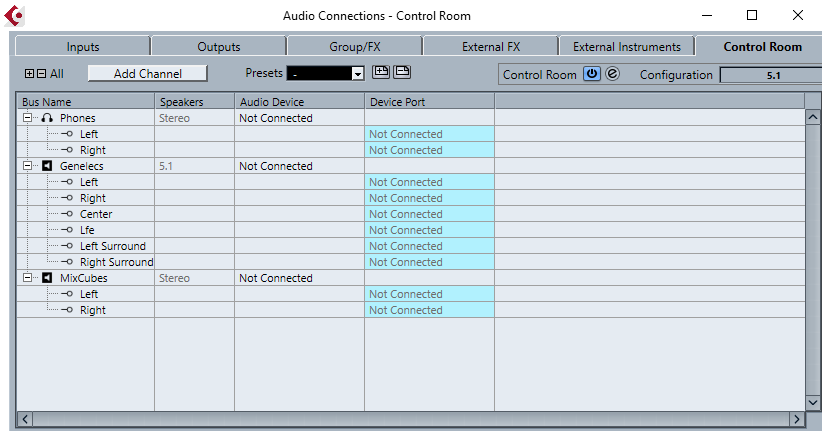Image resolution: width=822 pixels, height=432 pixels.
Task: Click the Genelecs speaker icon
Action: point(47,166)
